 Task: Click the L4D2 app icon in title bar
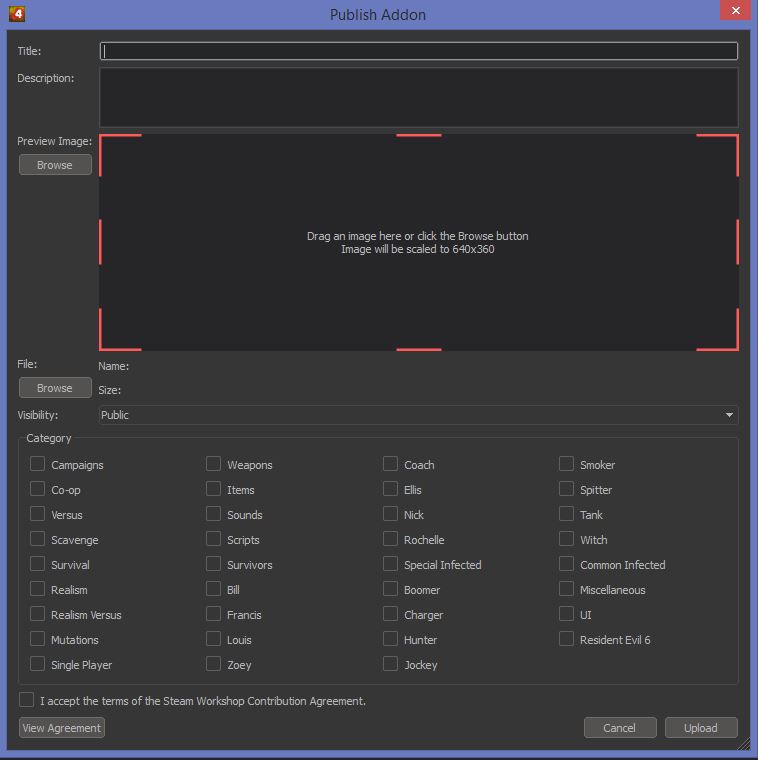tap(17, 14)
